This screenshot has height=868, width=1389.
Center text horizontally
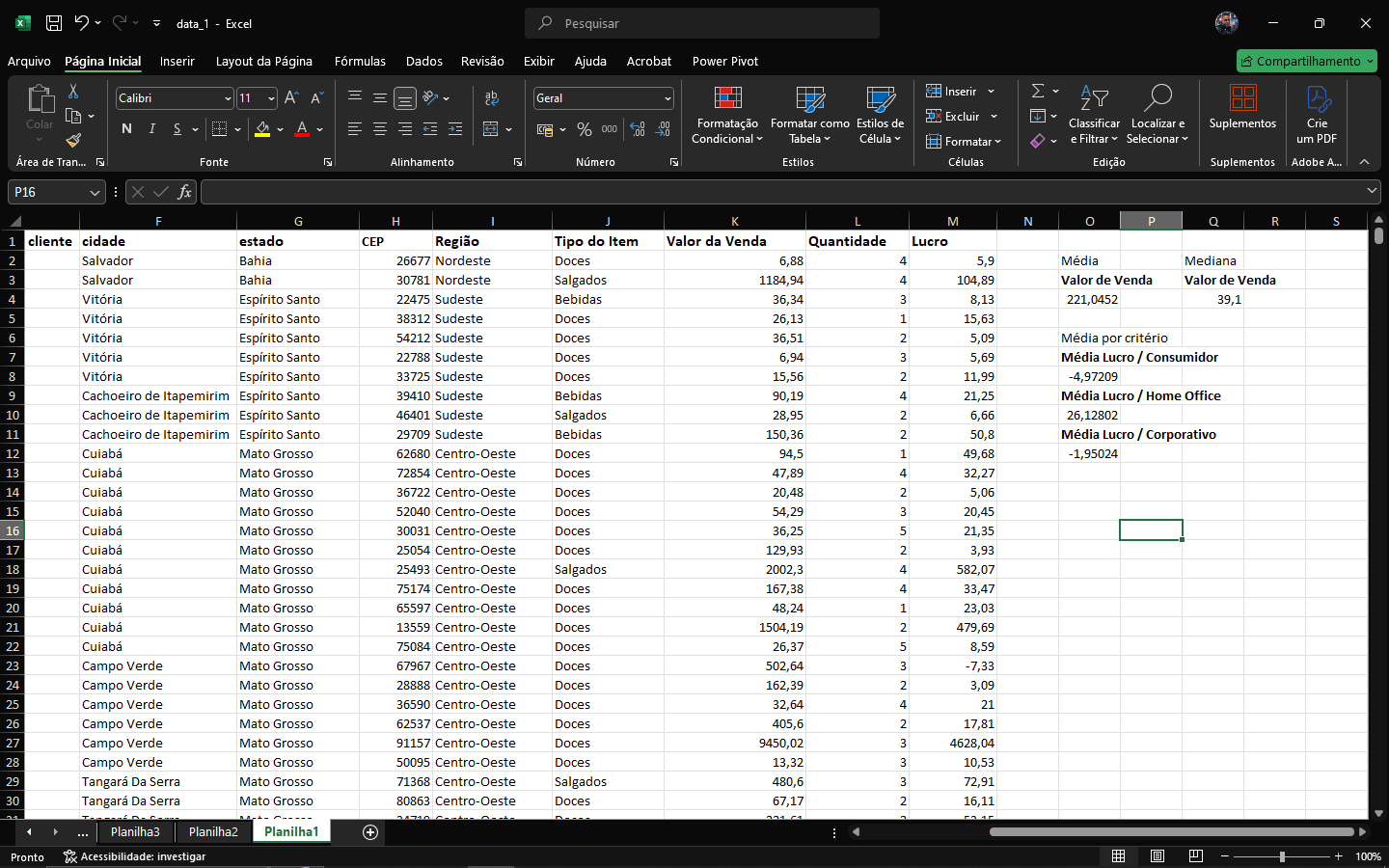(x=380, y=129)
